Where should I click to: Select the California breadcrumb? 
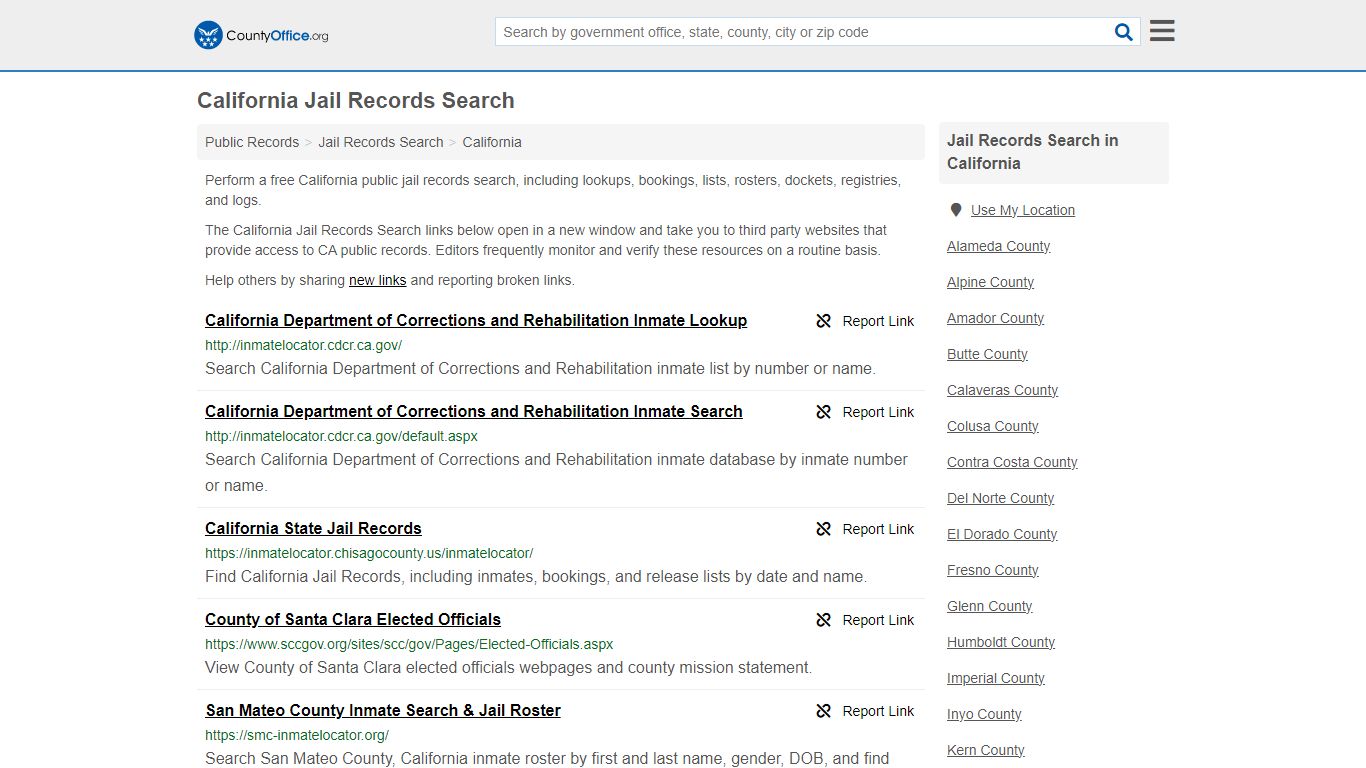pos(492,142)
